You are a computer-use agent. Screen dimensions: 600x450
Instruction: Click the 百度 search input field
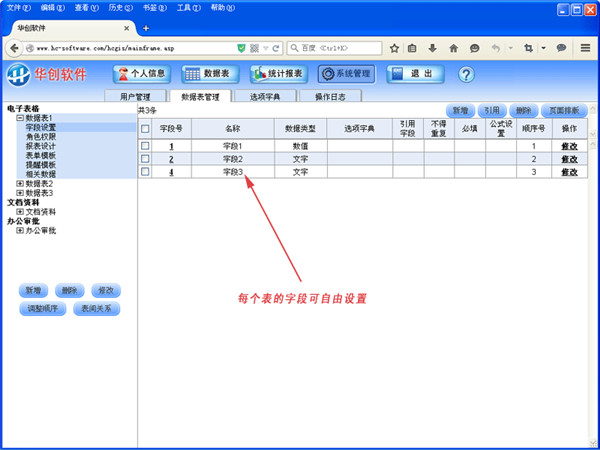(340, 47)
